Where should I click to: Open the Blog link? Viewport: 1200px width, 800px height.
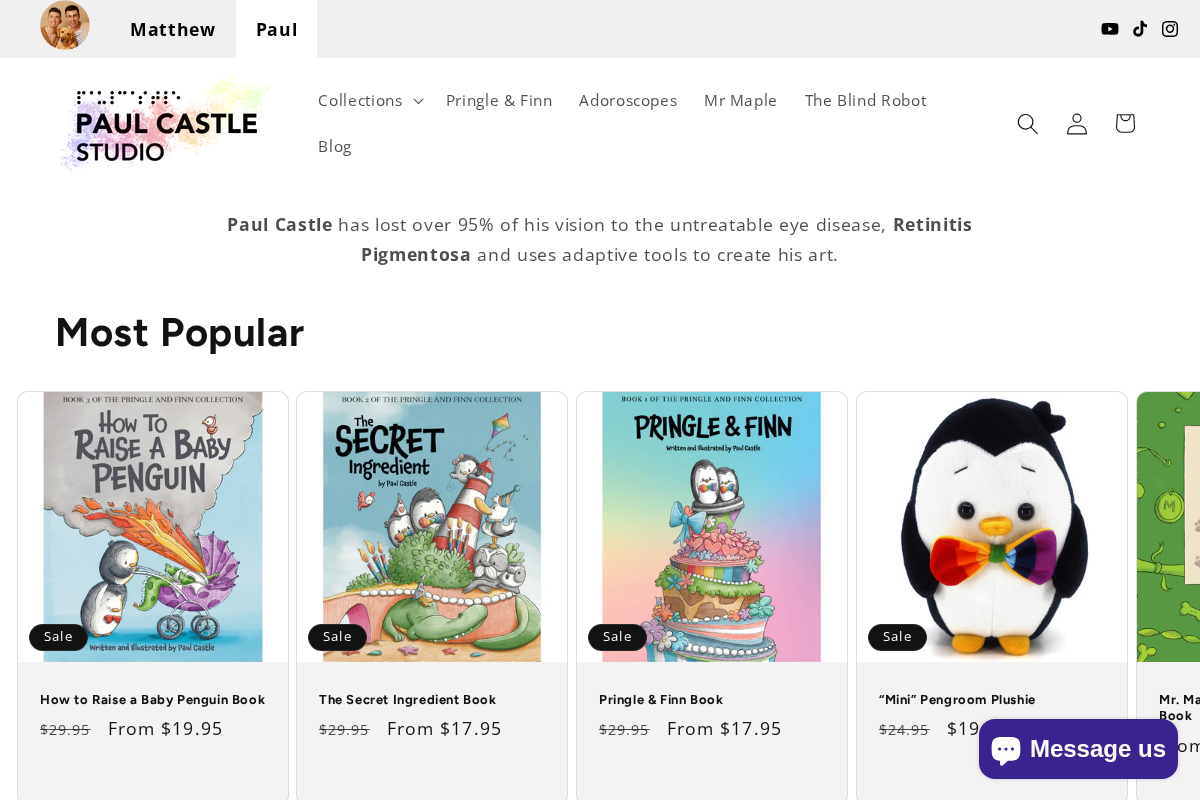tap(335, 146)
